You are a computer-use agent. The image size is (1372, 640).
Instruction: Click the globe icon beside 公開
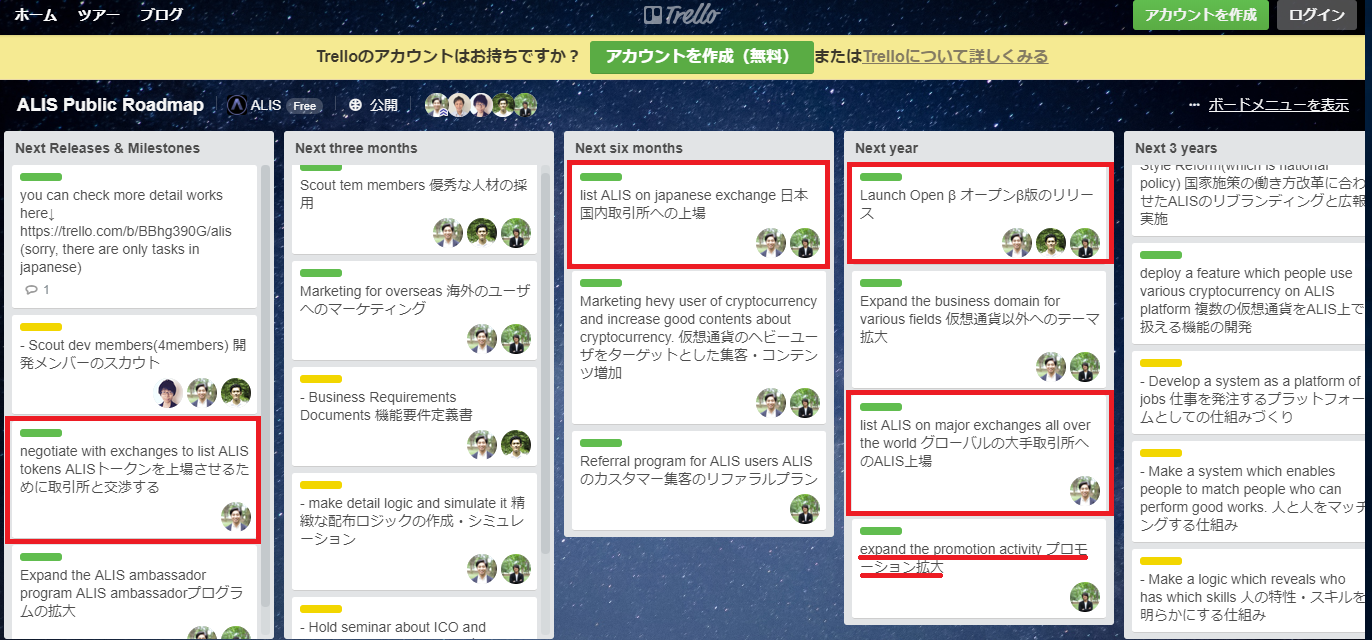355,105
